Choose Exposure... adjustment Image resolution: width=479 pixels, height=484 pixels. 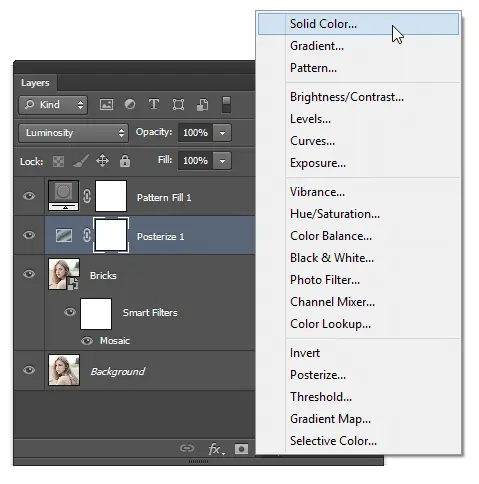(358, 163)
